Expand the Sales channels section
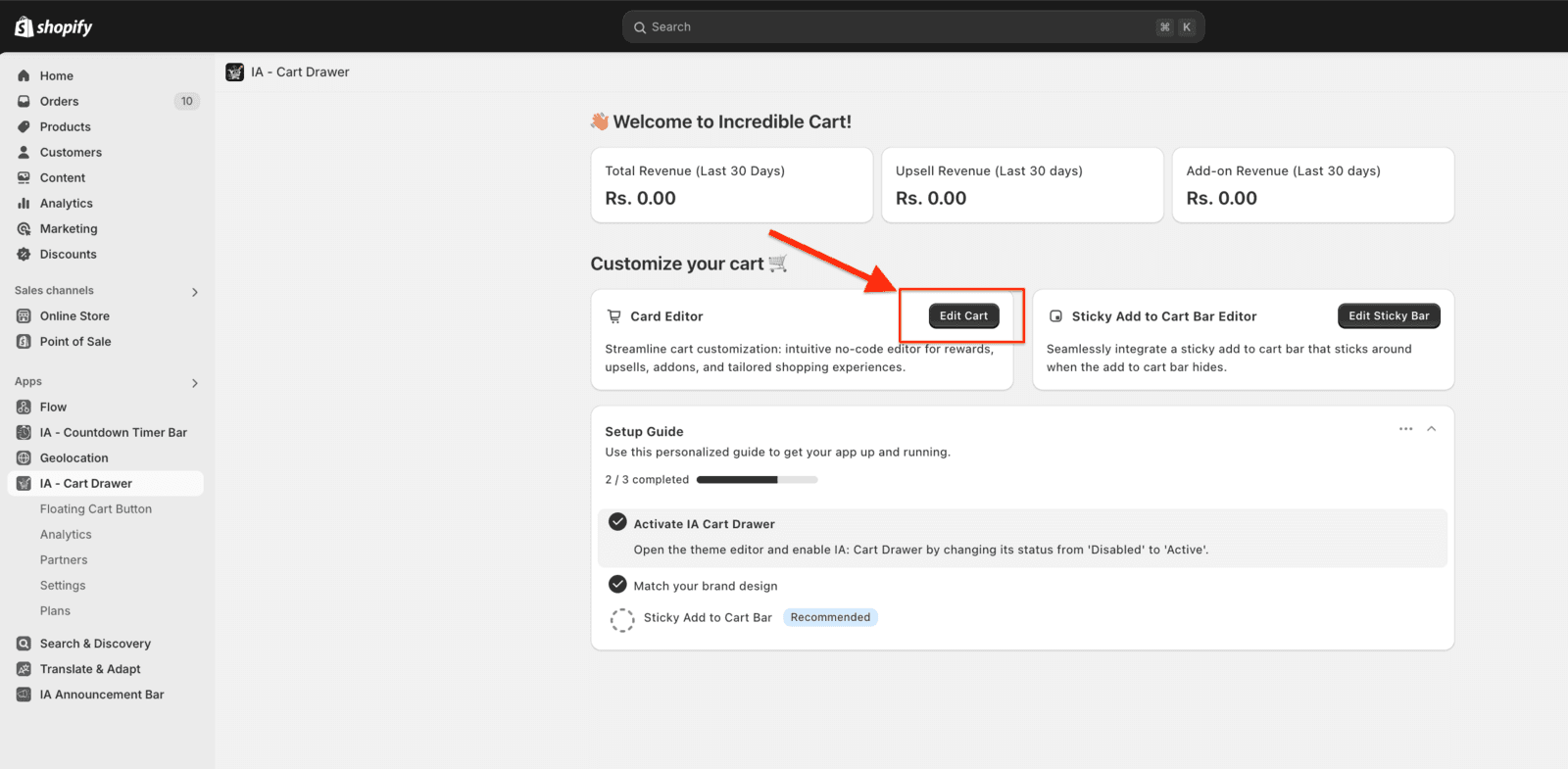This screenshot has height=769, width=1568. (x=195, y=292)
